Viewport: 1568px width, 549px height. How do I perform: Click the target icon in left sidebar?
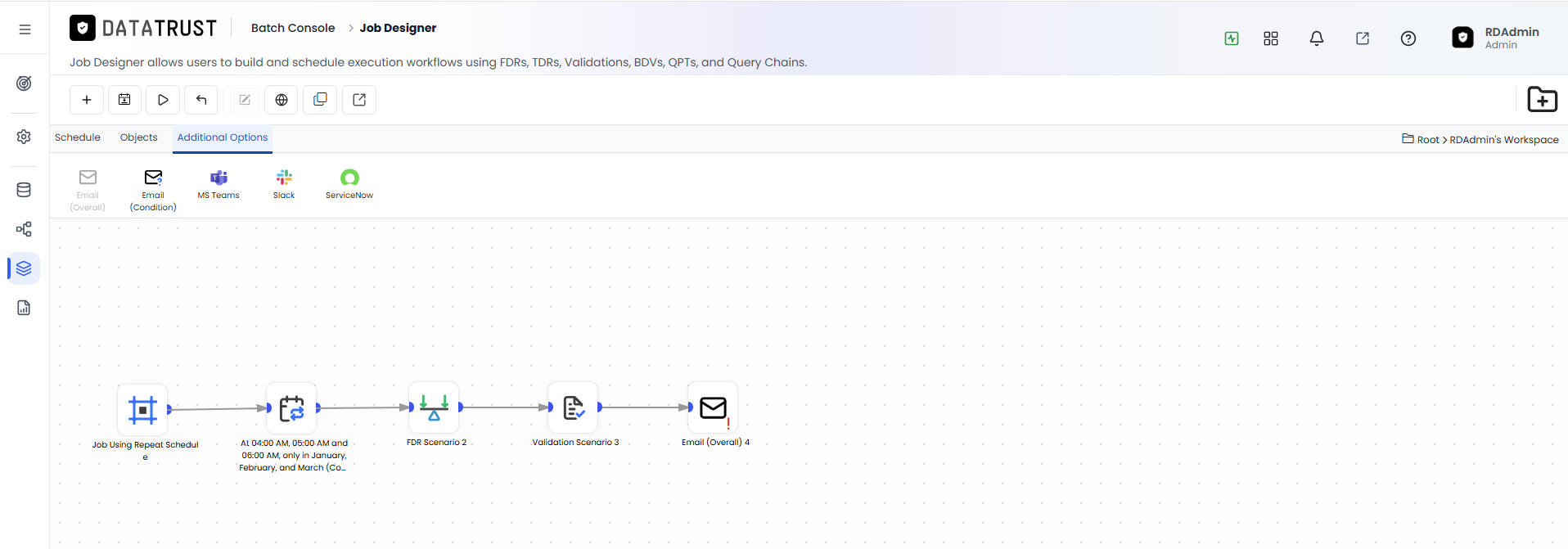click(x=25, y=83)
